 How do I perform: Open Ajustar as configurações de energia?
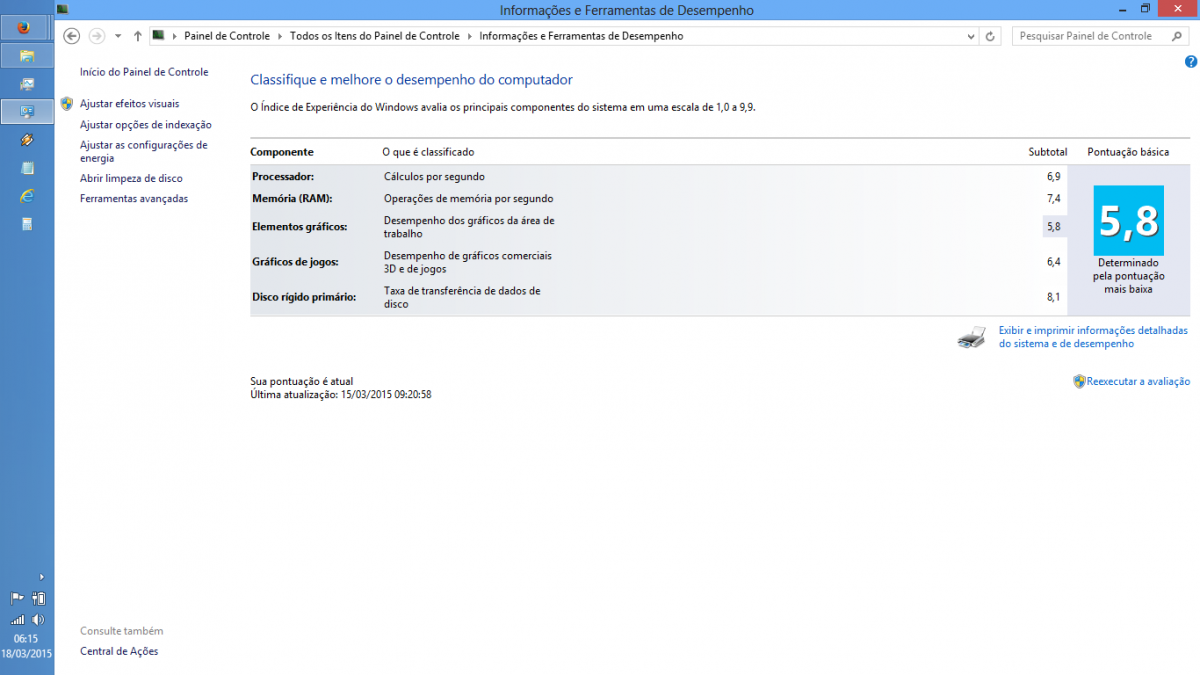coord(144,152)
